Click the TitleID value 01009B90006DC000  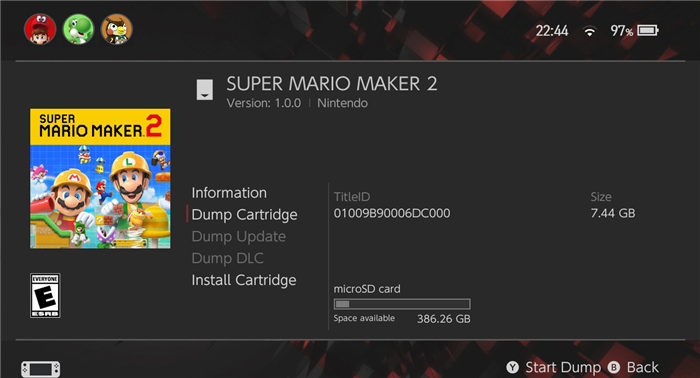tap(392, 213)
